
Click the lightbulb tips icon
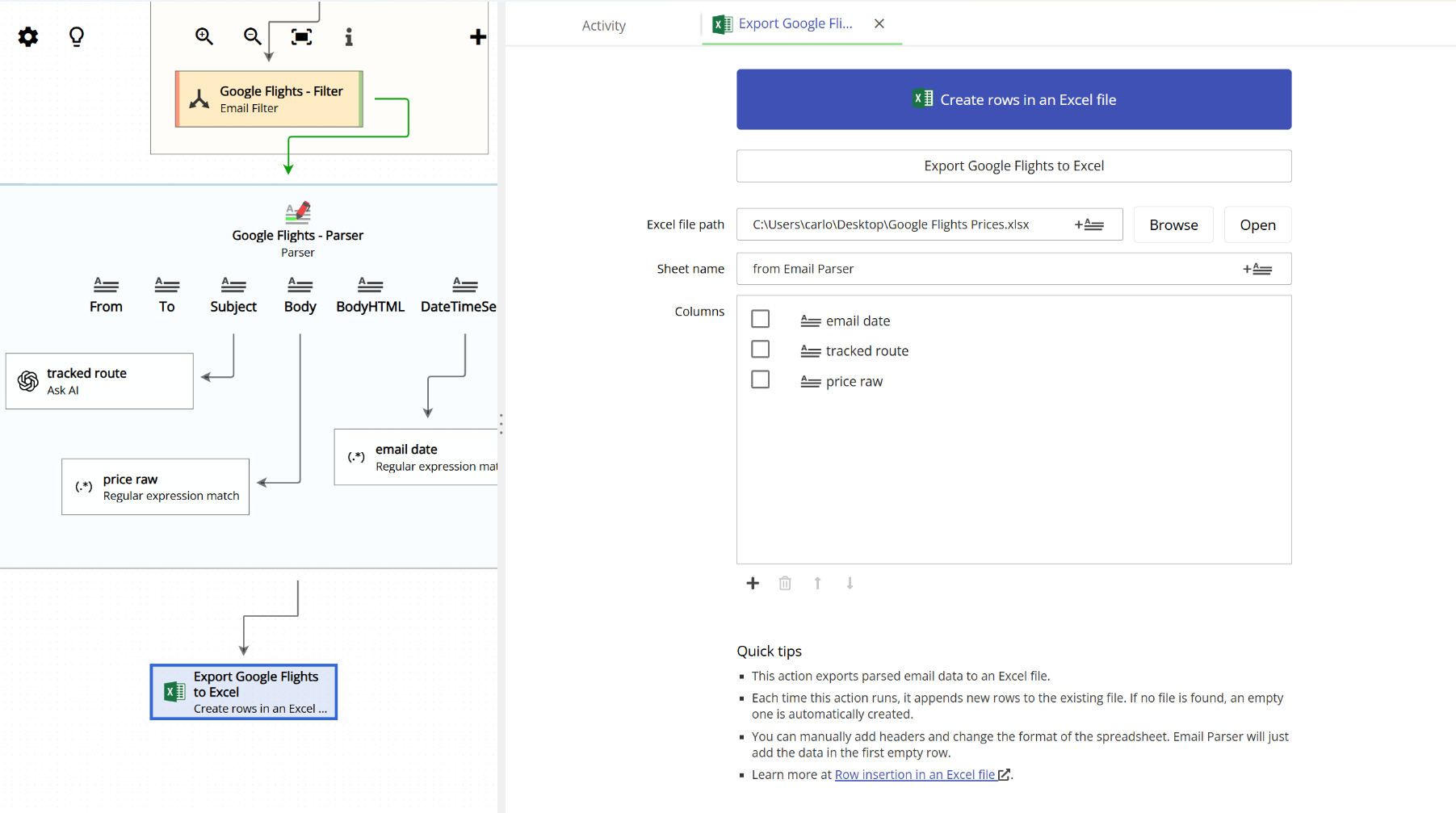click(x=76, y=36)
